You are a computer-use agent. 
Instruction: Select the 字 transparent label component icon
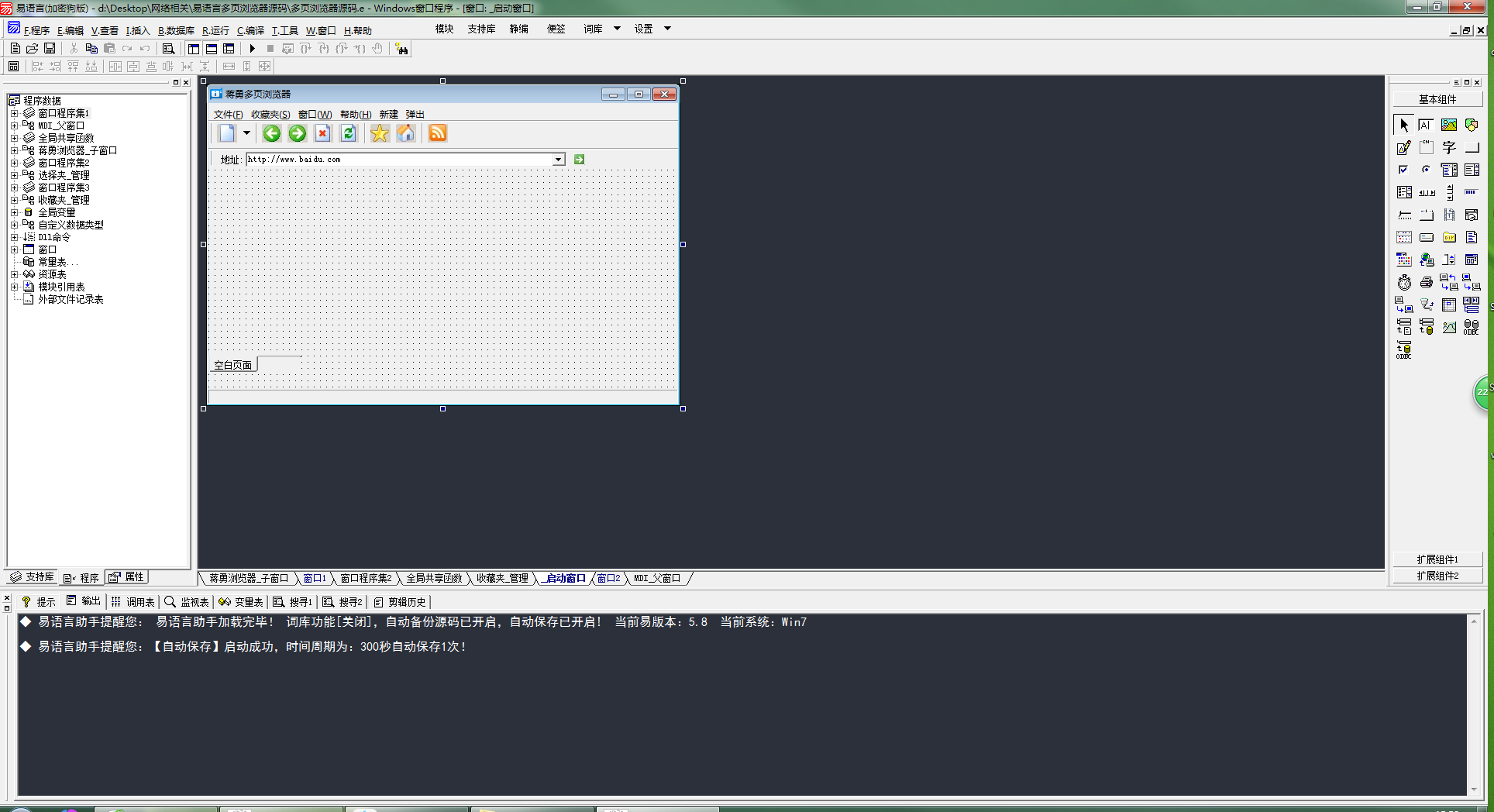(x=1449, y=147)
